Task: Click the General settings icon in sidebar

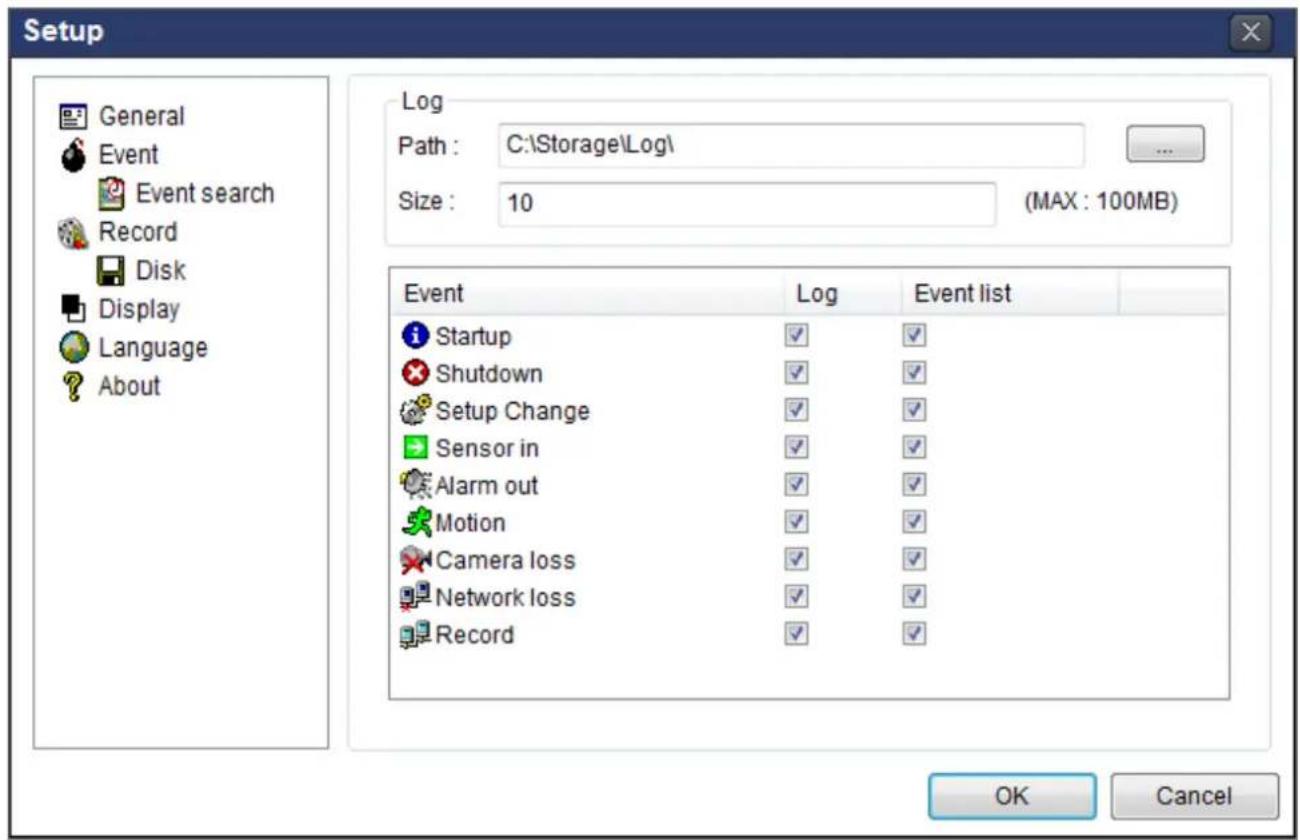Action: tap(72, 116)
